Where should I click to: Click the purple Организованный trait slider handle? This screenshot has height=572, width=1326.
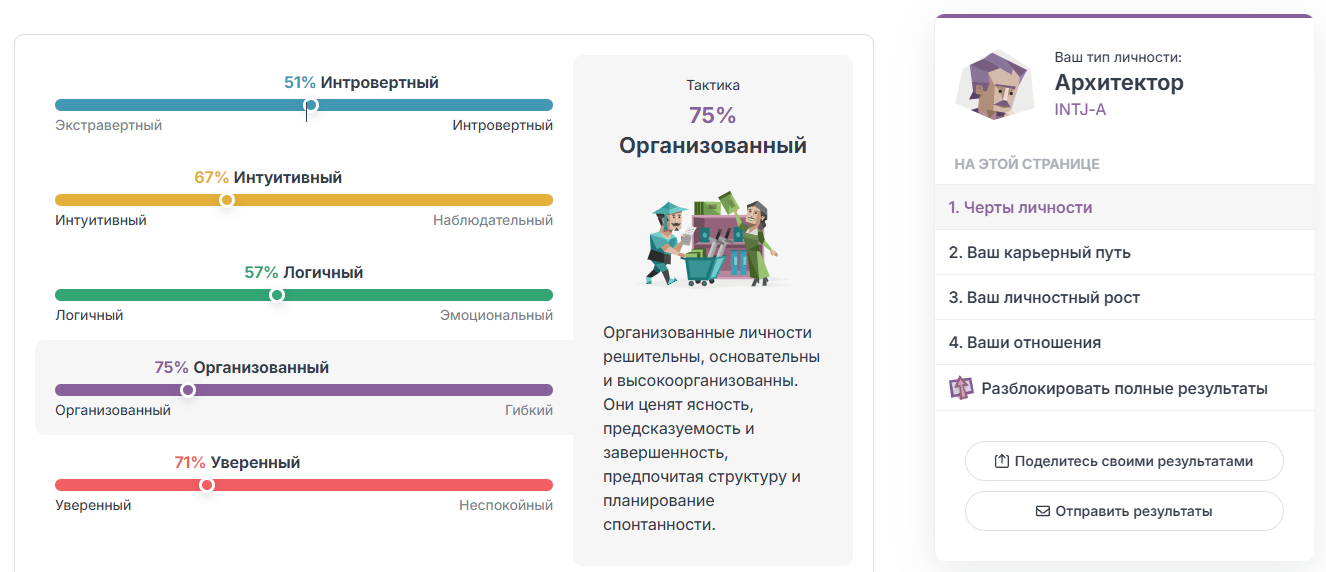click(187, 390)
